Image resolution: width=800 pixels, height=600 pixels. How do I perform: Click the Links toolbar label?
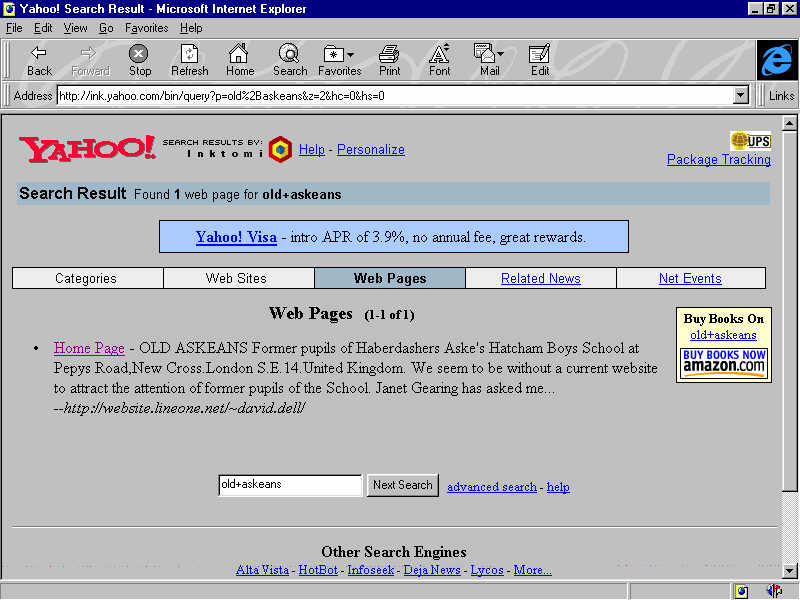(x=781, y=95)
